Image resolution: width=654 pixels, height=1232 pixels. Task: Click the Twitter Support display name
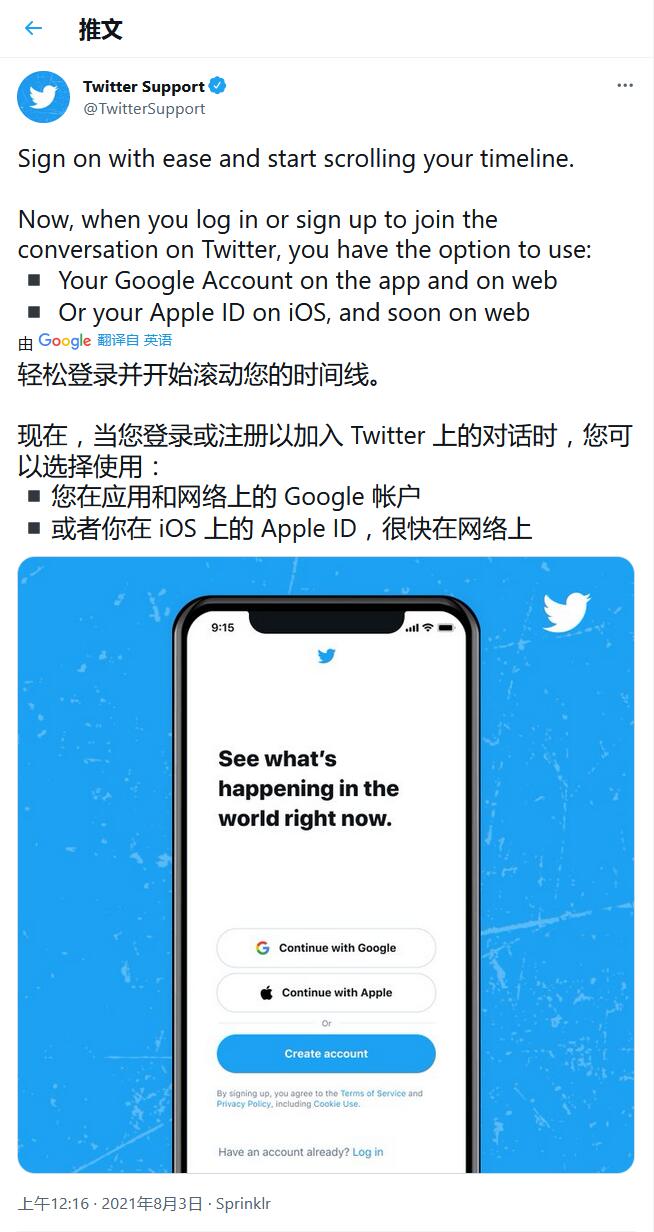[144, 86]
